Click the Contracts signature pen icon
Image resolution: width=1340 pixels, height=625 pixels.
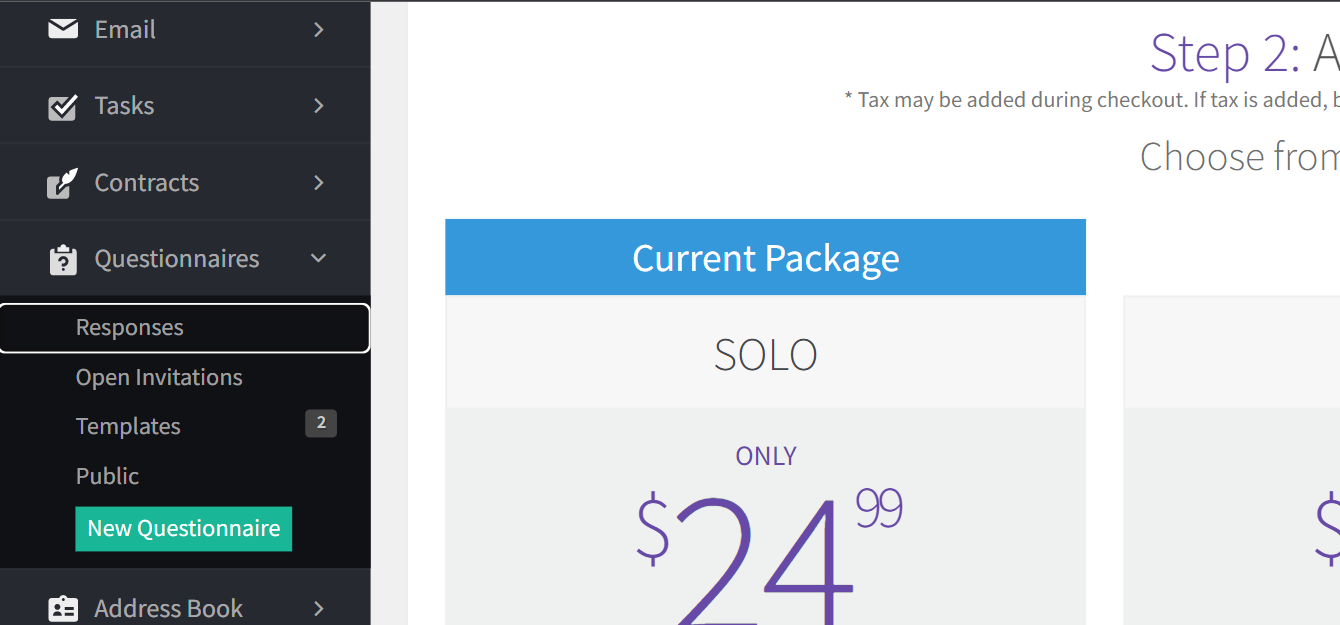[x=63, y=182]
